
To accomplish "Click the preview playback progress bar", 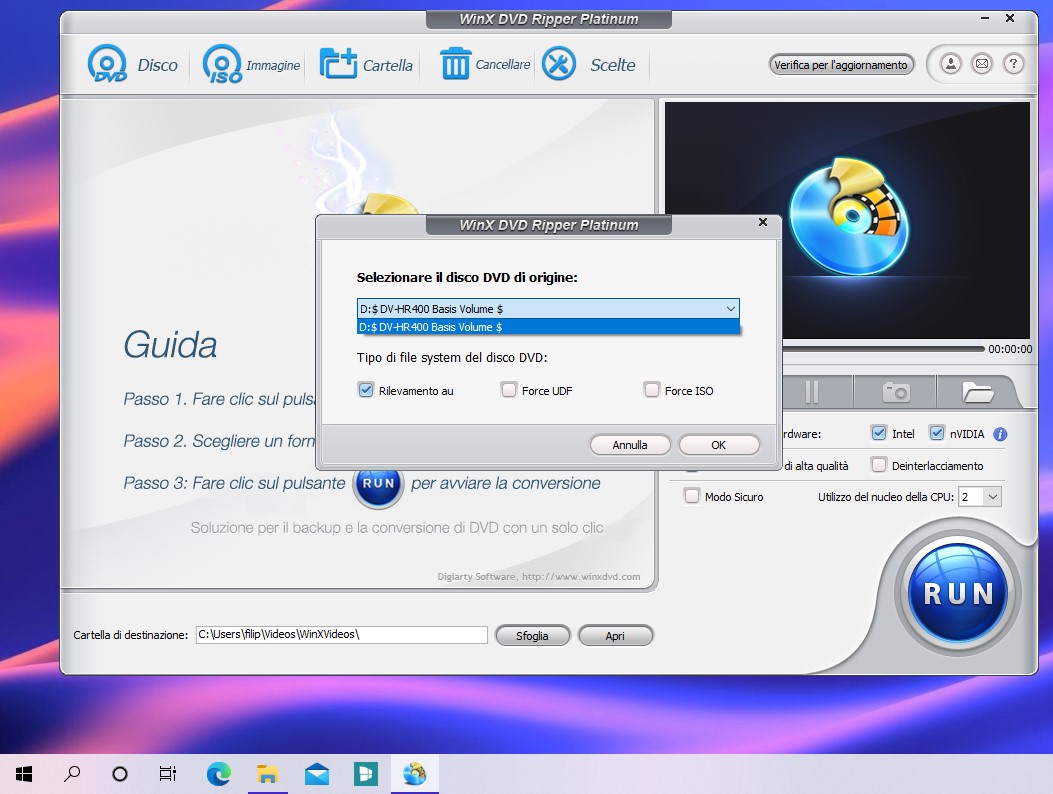I will [883, 349].
